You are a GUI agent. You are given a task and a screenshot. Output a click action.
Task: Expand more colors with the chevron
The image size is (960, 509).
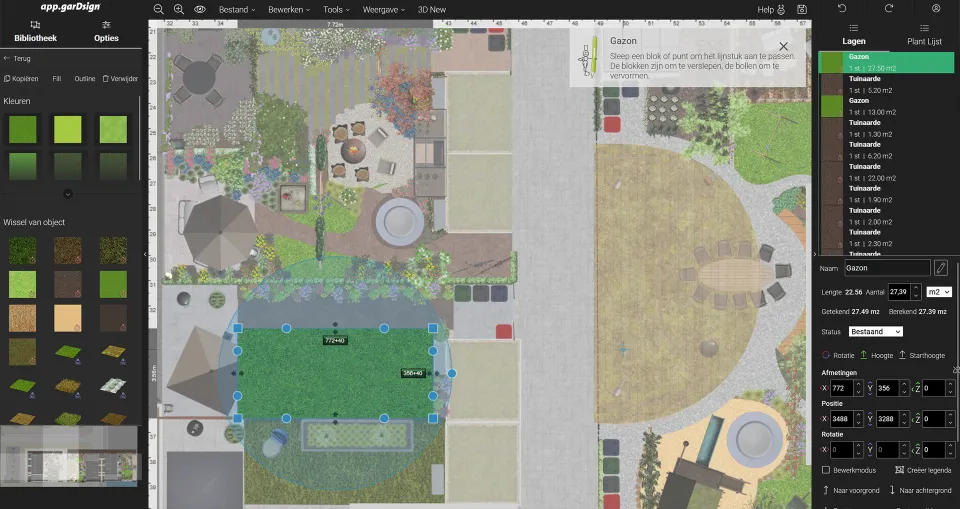point(68,194)
